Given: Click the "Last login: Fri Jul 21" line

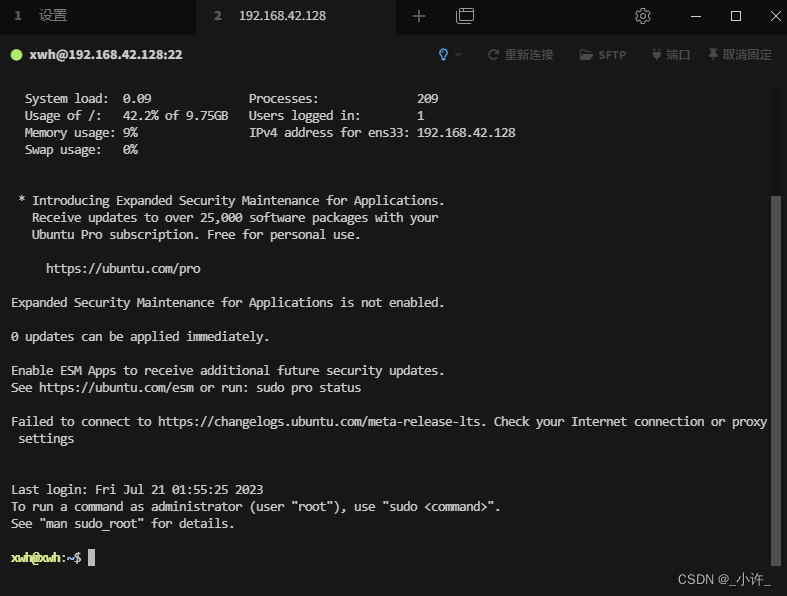Looking at the screenshot, I should pyautogui.click(x=137, y=490).
